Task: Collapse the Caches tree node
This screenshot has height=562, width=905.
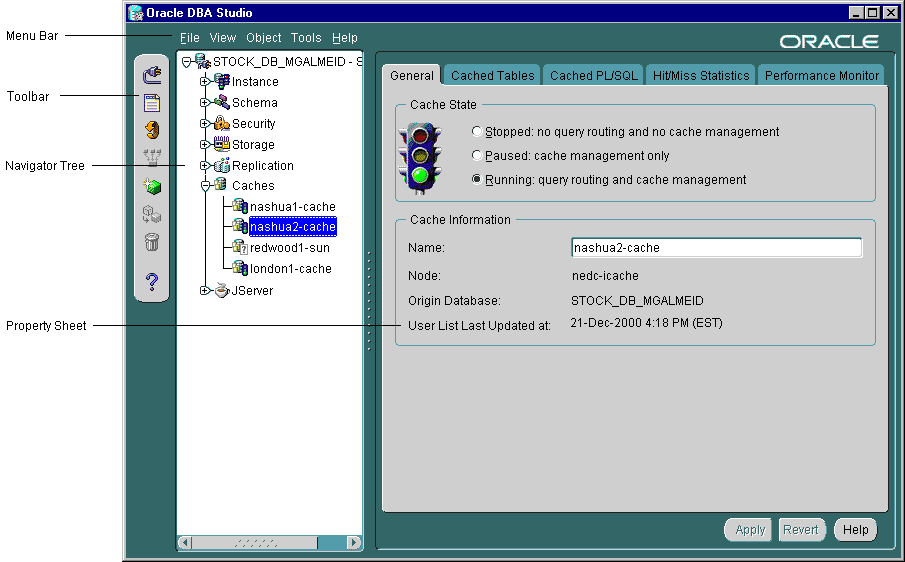Action: click(205, 186)
